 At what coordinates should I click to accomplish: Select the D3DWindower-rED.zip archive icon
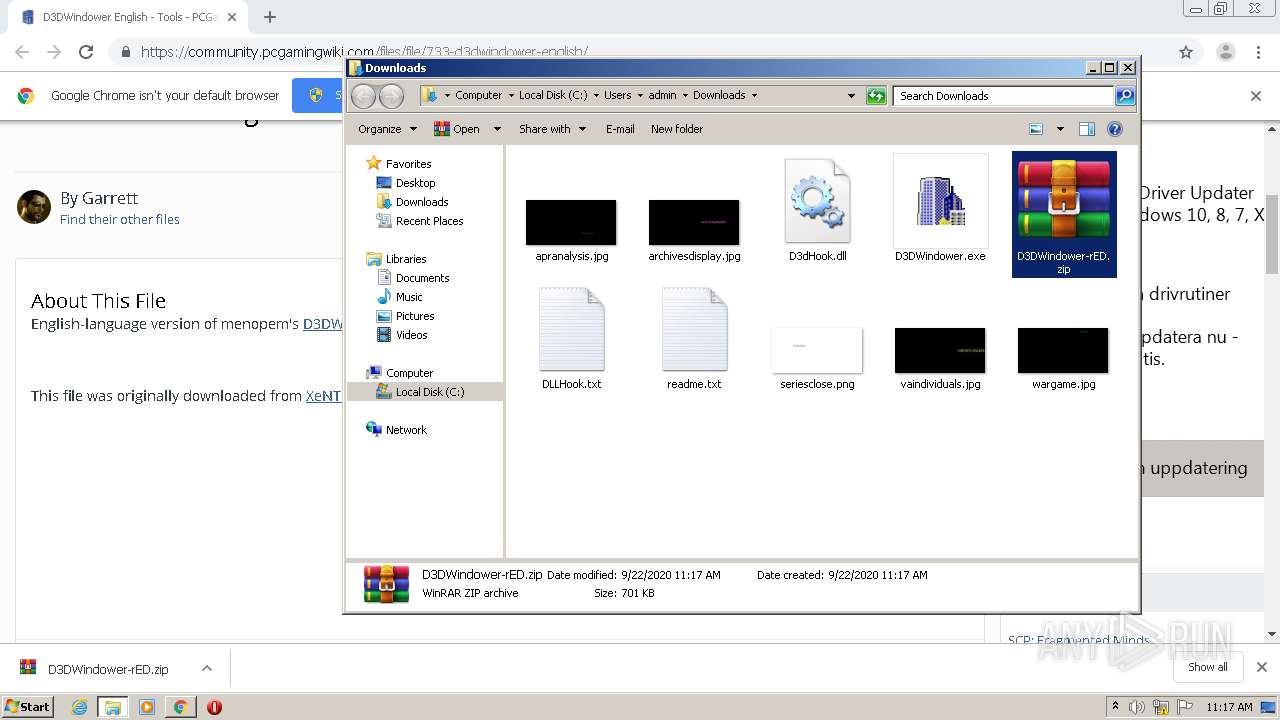1063,200
